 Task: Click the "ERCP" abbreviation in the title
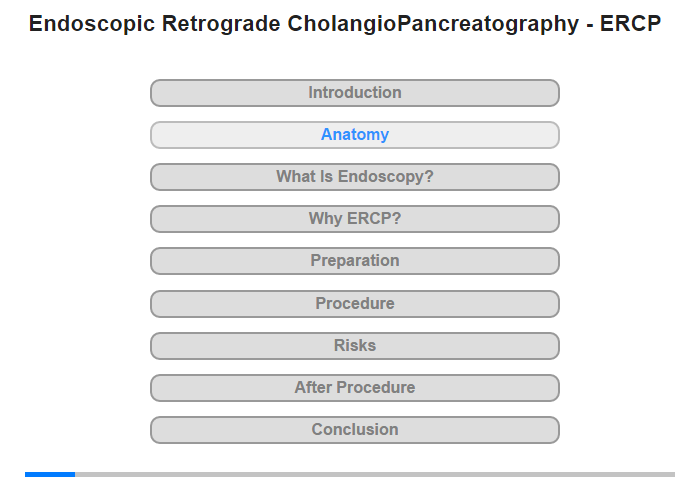[x=630, y=24]
